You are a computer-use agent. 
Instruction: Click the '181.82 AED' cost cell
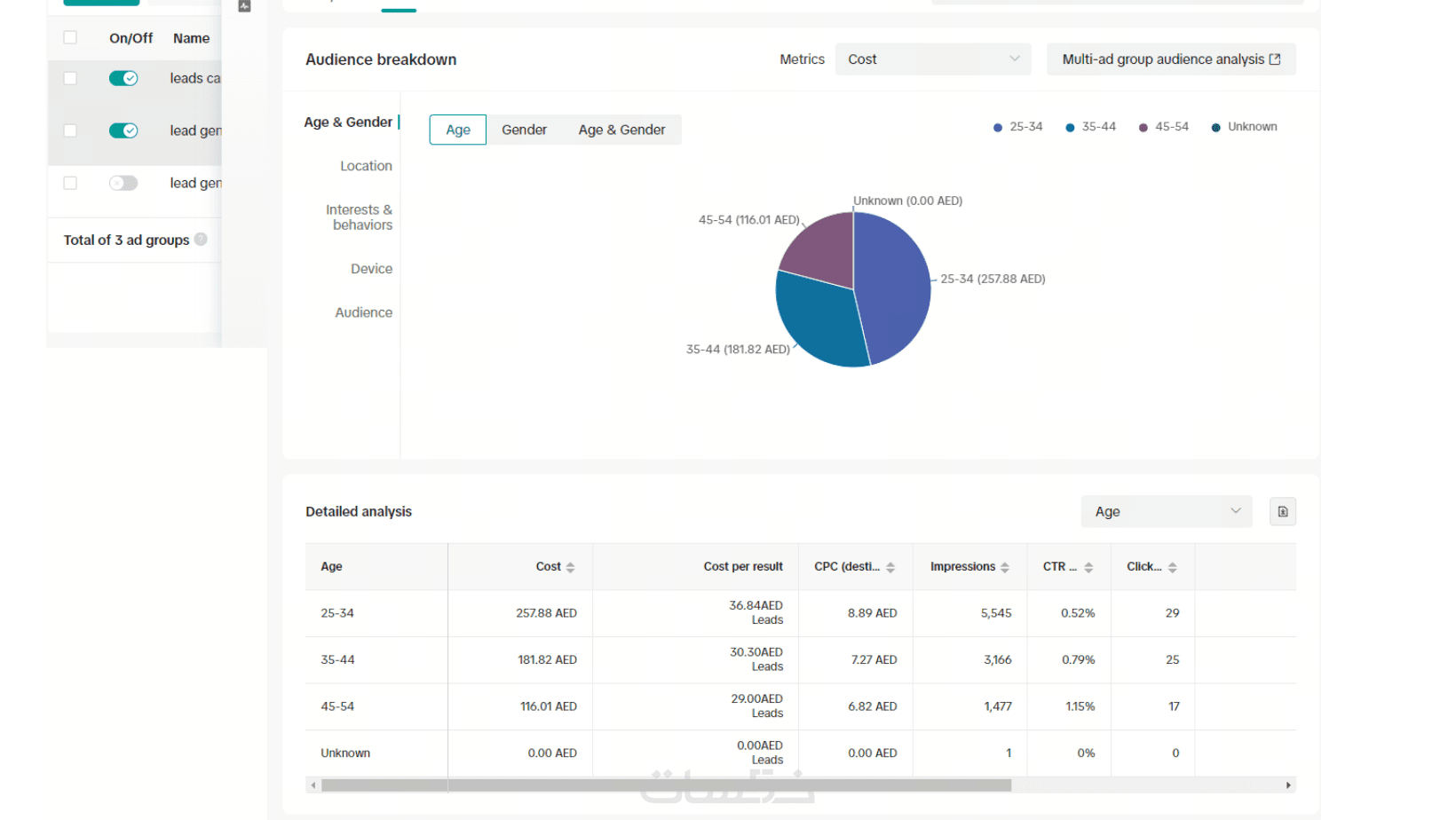pyautogui.click(x=547, y=660)
